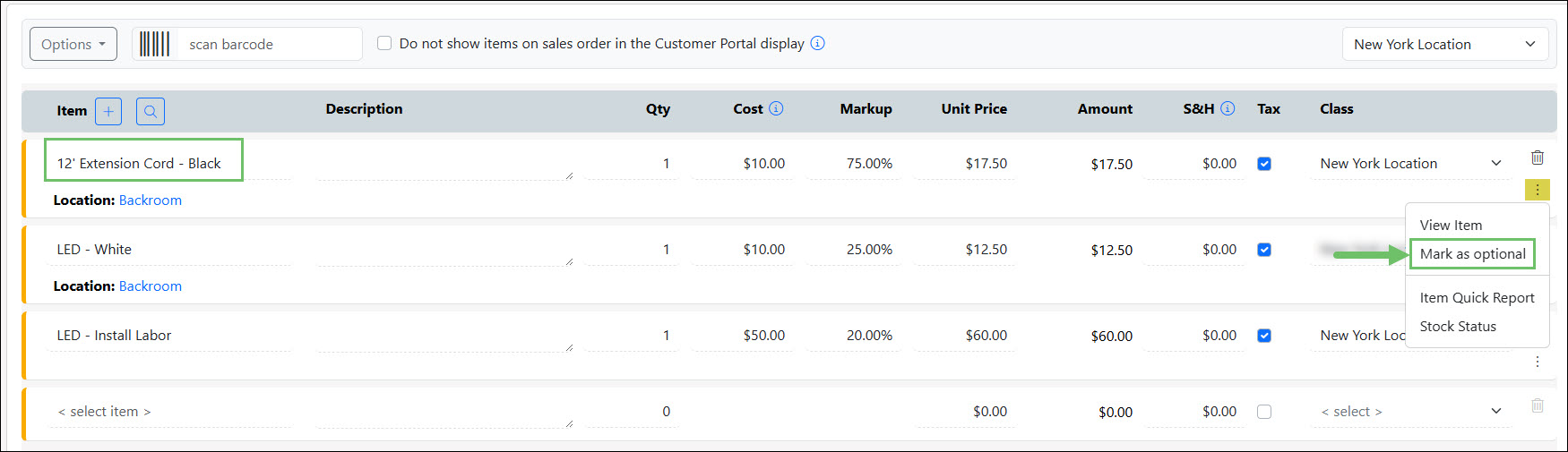Edit S&H for 12' Extension Cord
The image size is (1568, 452).
1195,164
